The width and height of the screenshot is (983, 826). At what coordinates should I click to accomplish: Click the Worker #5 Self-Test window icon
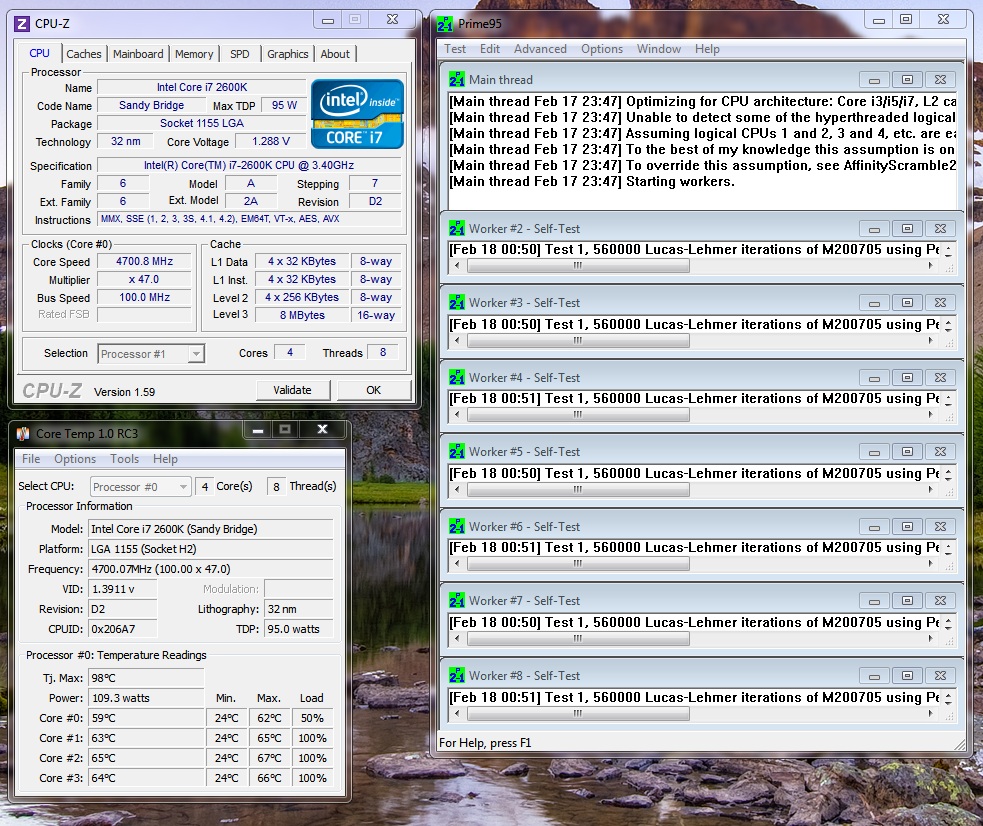tap(456, 452)
